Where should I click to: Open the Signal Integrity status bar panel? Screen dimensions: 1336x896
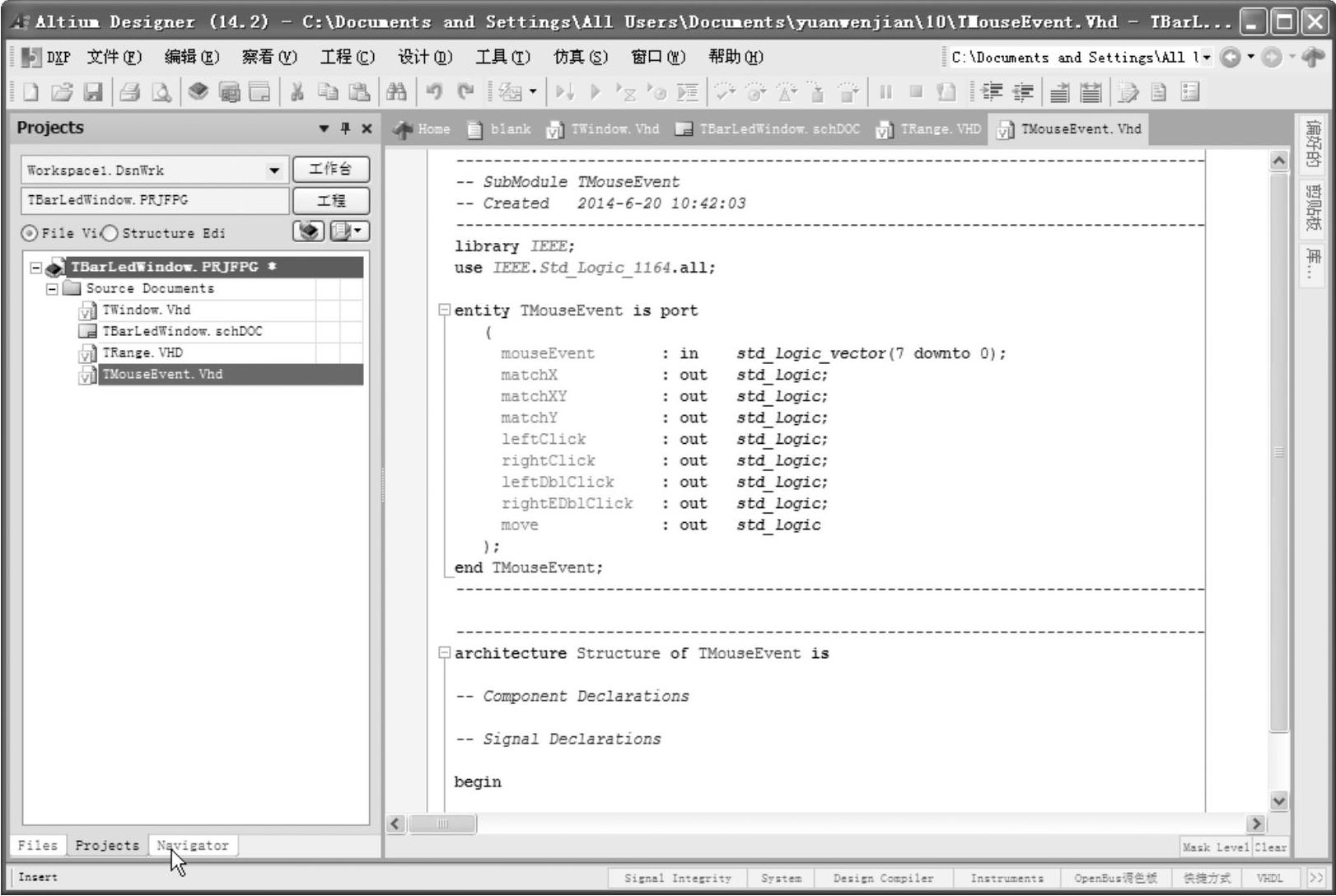(677, 879)
